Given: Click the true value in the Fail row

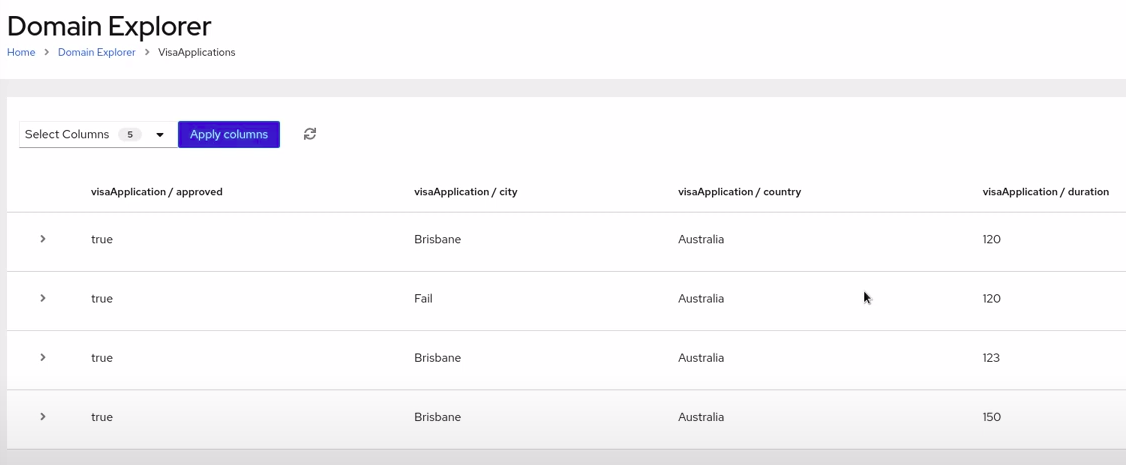Looking at the screenshot, I should [102, 299].
